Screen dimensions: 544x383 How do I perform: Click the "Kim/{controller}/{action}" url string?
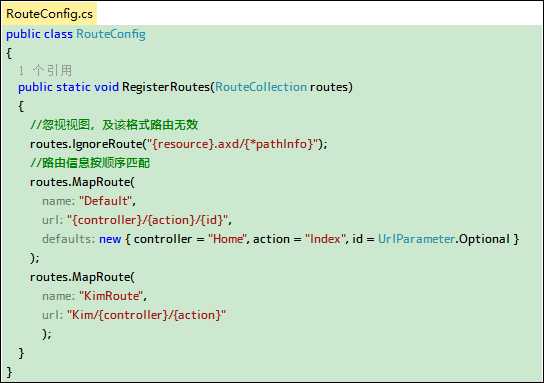(146, 315)
